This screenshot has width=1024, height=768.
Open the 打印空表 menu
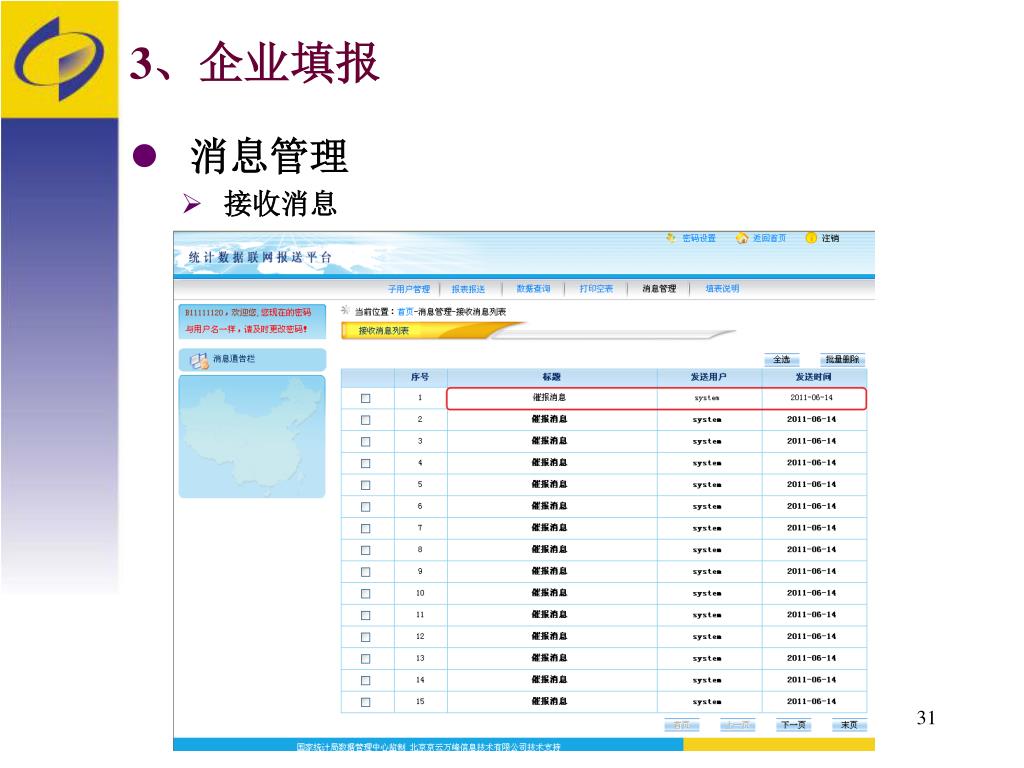[596, 289]
